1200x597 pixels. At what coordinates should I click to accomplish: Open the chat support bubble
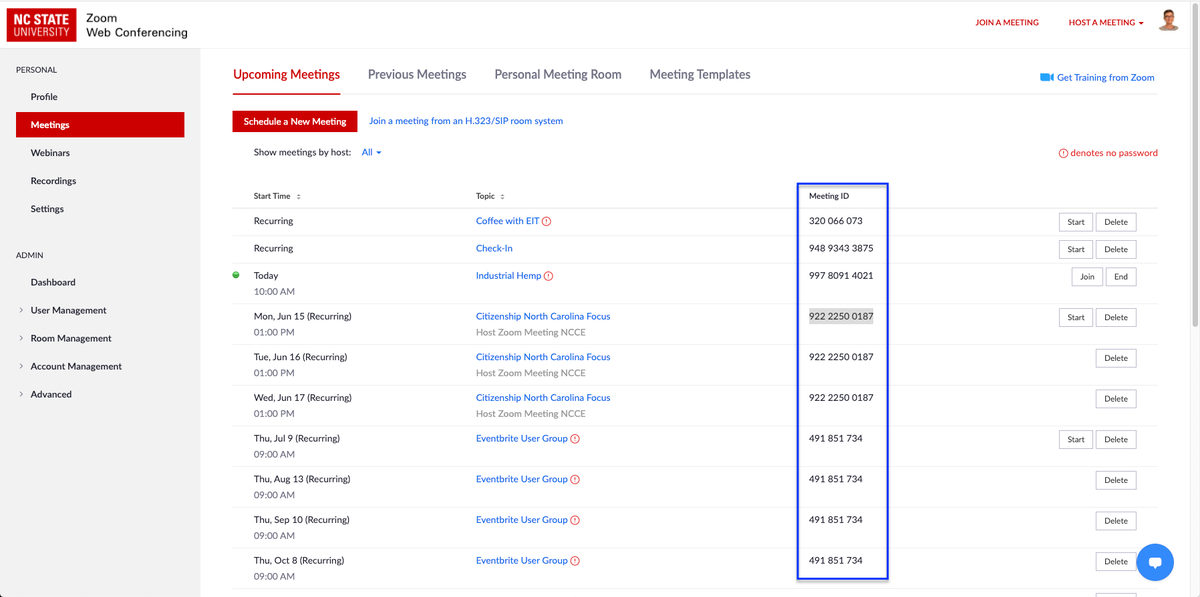click(x=1155, y=562)
